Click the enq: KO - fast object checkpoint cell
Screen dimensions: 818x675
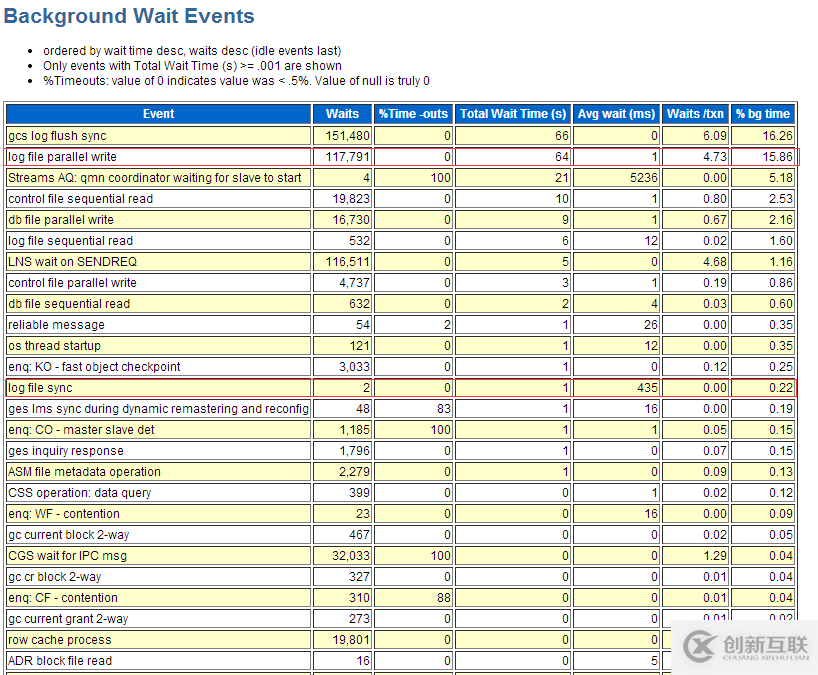[x=158, y=367]
